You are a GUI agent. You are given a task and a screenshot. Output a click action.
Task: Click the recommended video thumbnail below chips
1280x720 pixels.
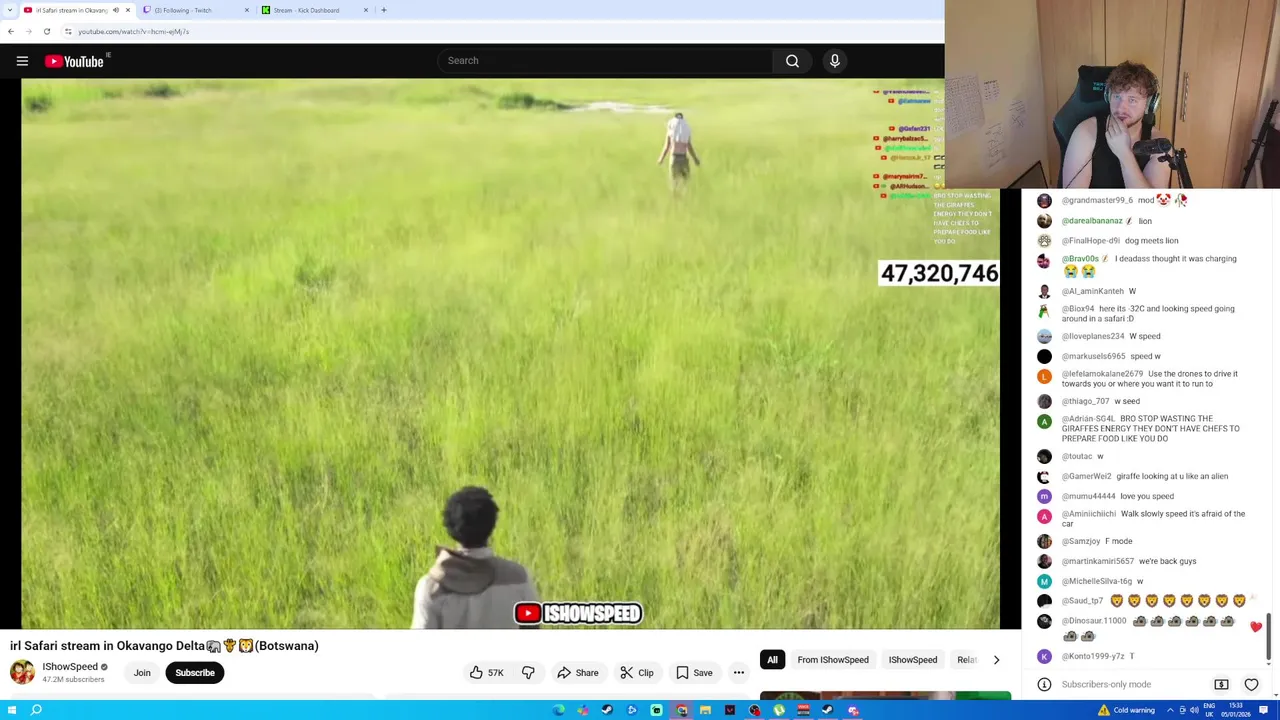click(885, 696)
